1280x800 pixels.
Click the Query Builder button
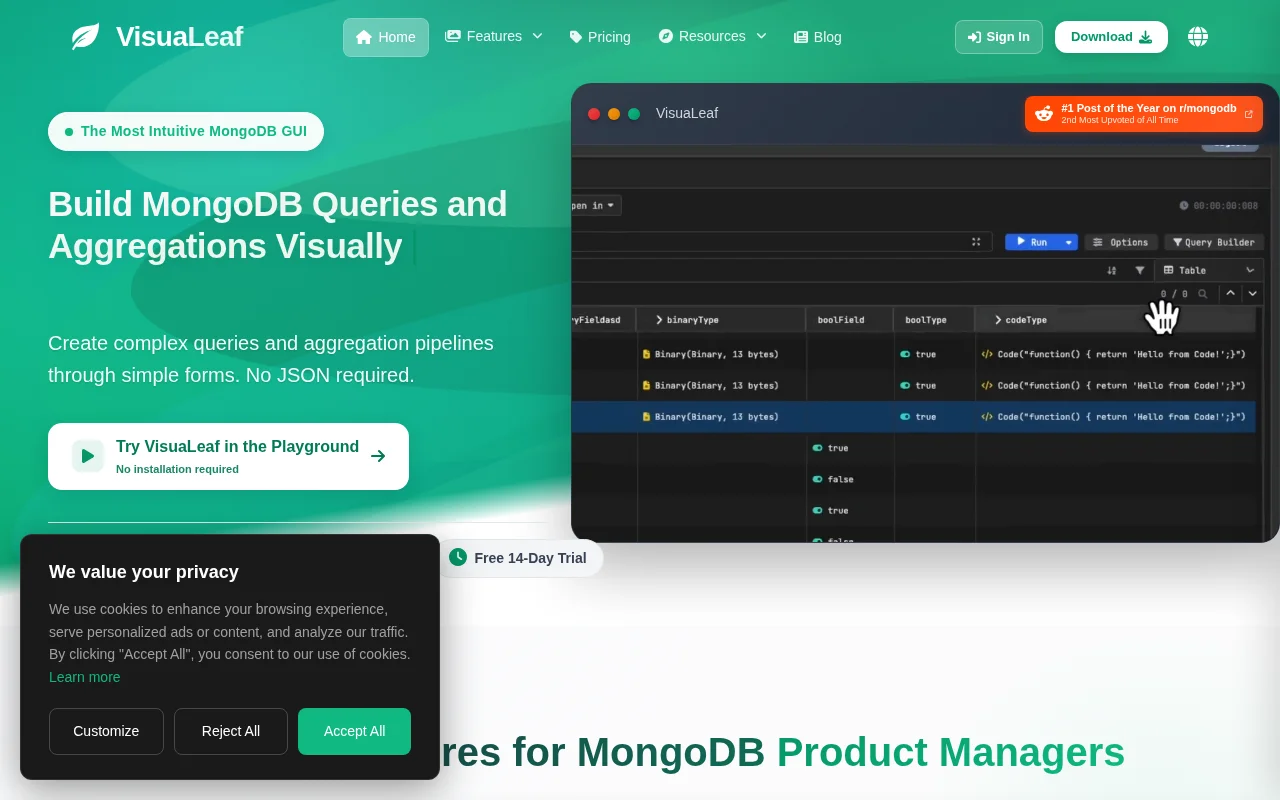click(1214, 242)
